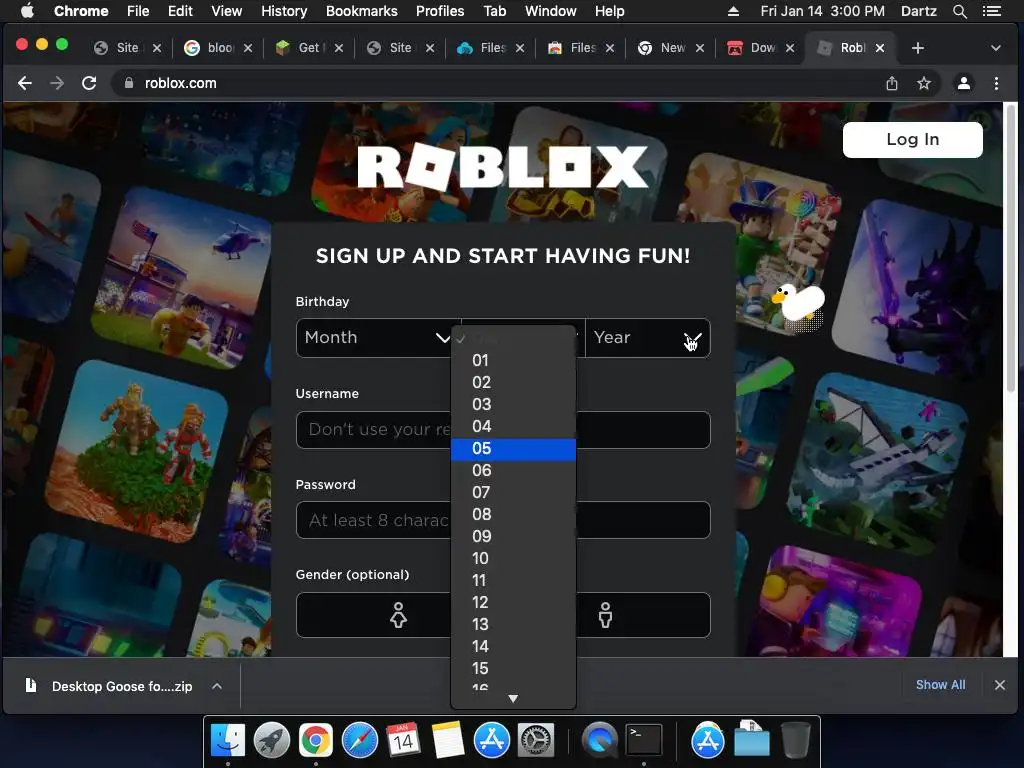Screen dimensions: 1024x768
Task: Click the share page icon in address bar
Action: (891, 83)
